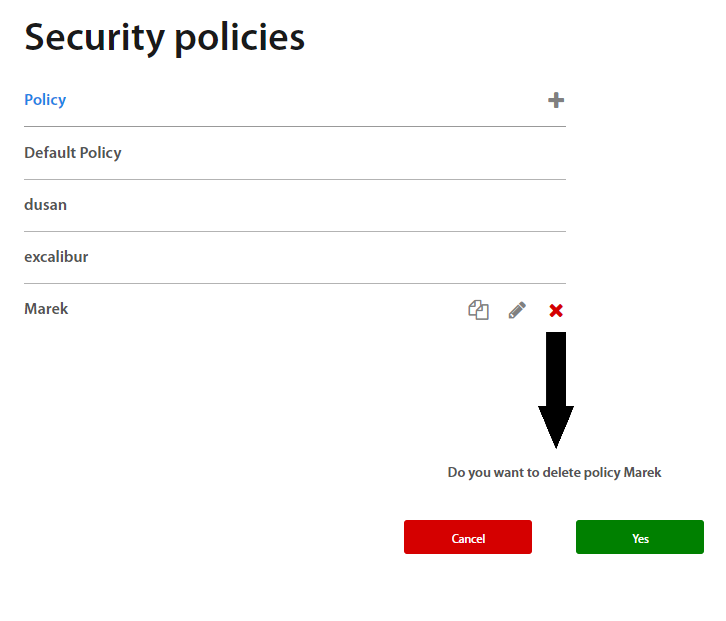Click the red X delete icon for Marek
The width and height of the screenshot is (726, 621).
click(x=556, y=311)
